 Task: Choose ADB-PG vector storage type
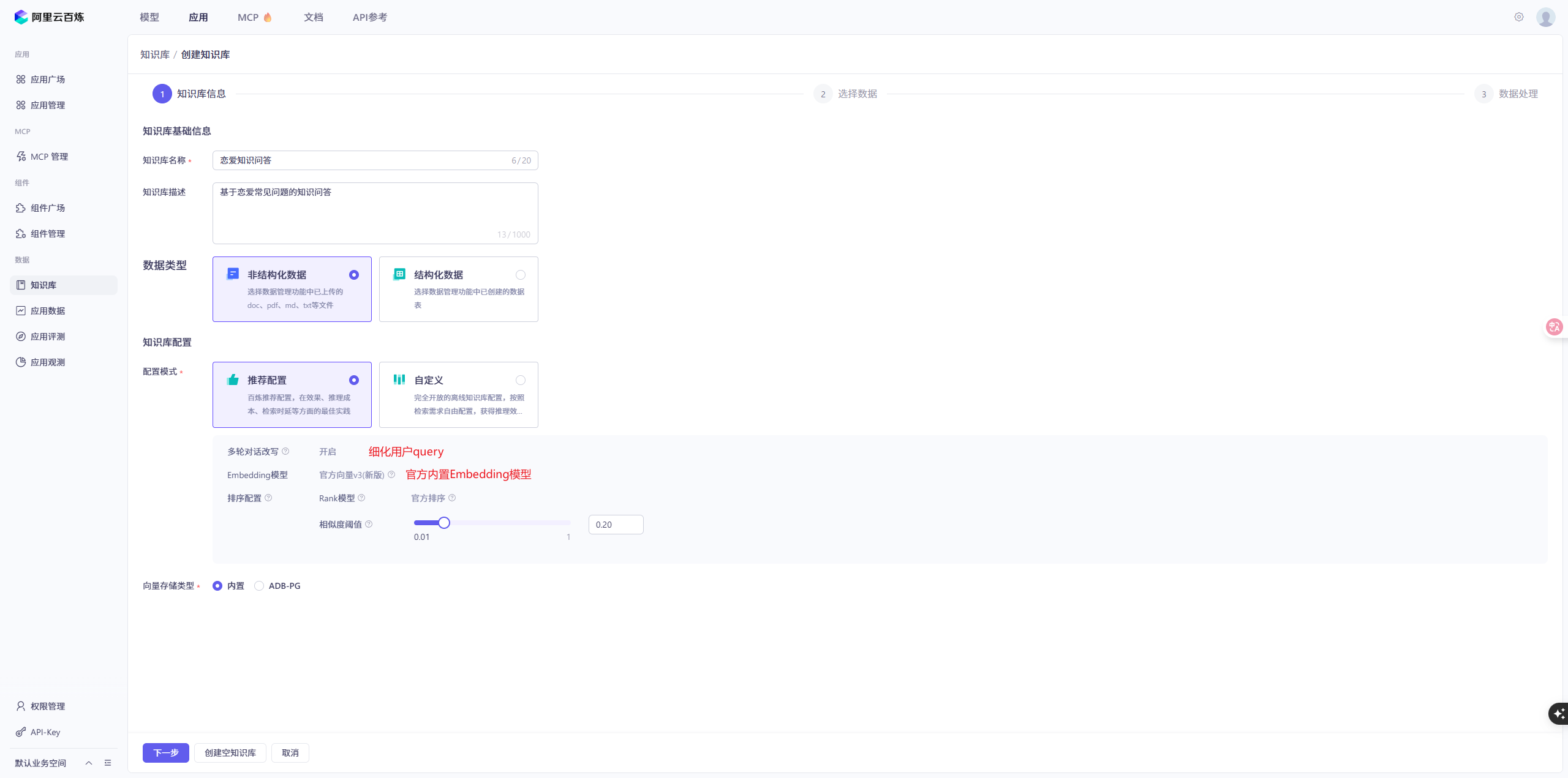pyautogui.click(x=259, y=586)
